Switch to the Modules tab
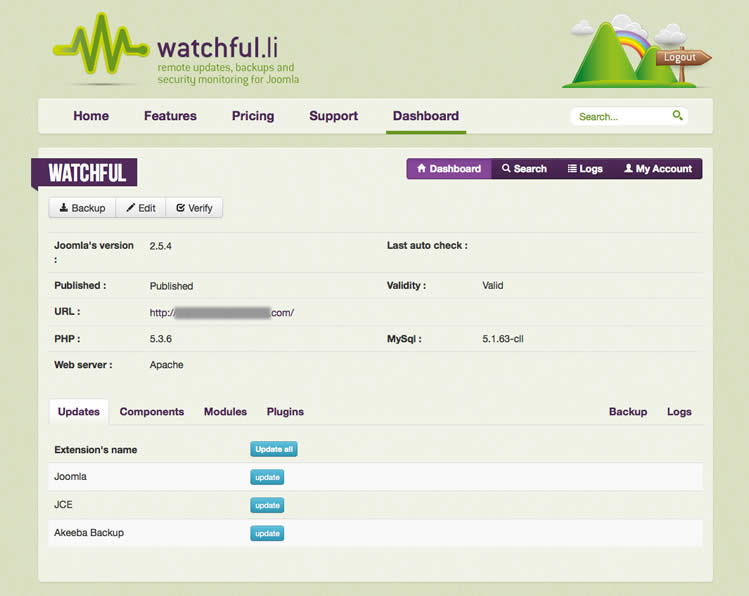 pyautogui.click(x=225, y=412)
